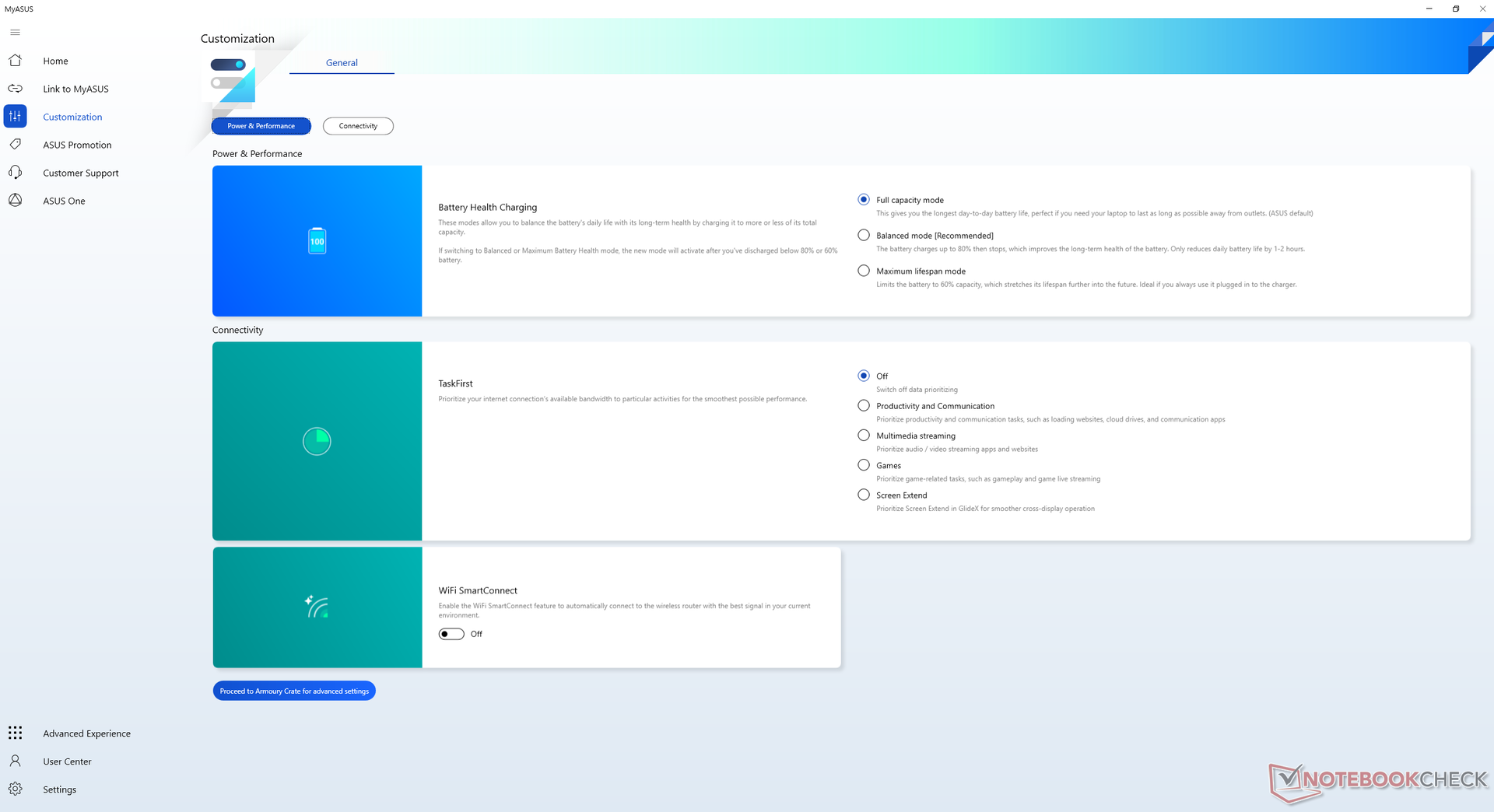This screenshot has width=1494, height=812.
Task: Click the Customer Support headset icon
Action: [x=15, y=173]
